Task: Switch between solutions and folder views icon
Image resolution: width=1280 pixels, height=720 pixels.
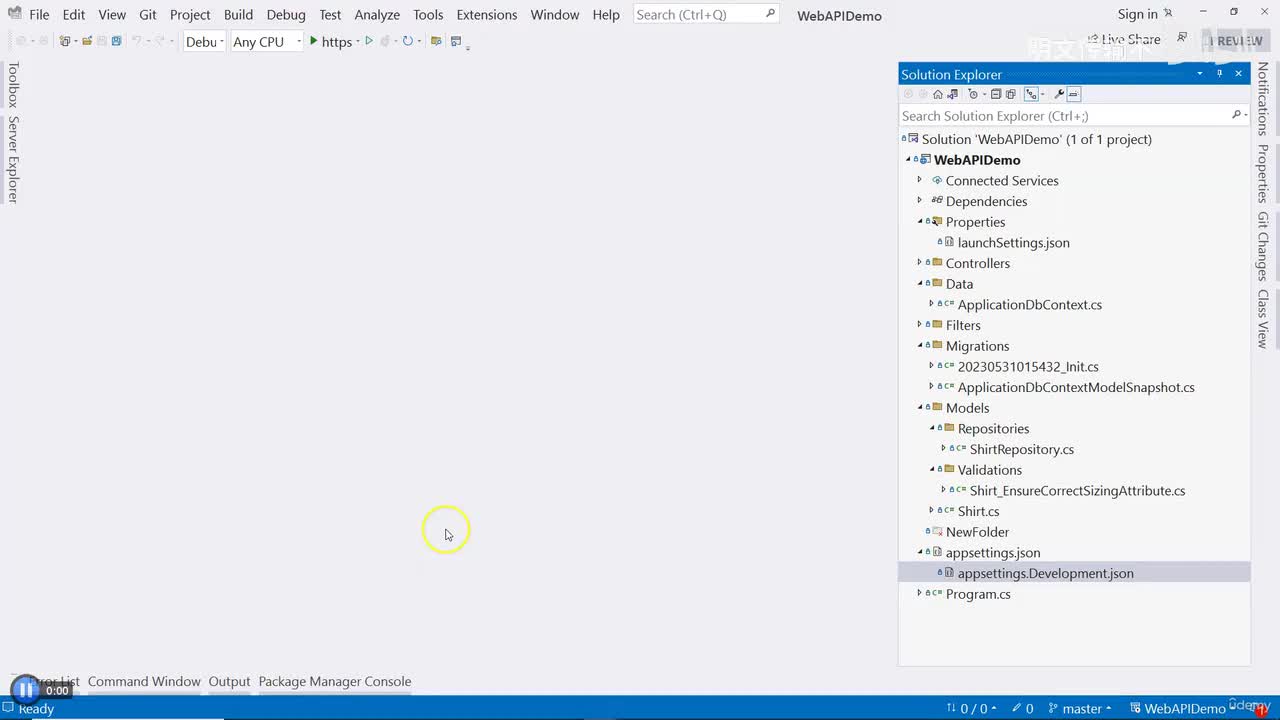Action: tap(952, 94)
